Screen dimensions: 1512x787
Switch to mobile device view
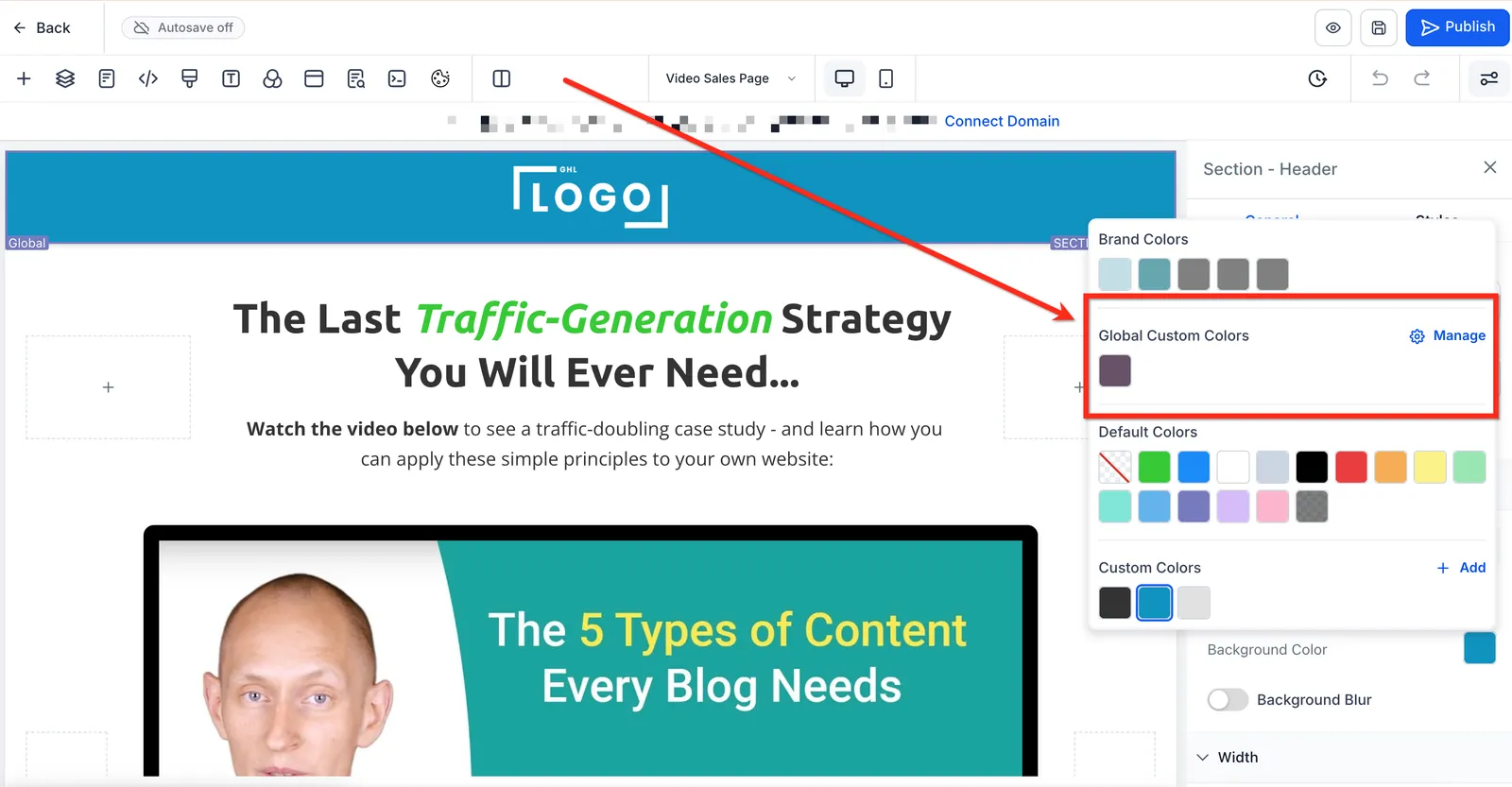click(x=885, y=78)
